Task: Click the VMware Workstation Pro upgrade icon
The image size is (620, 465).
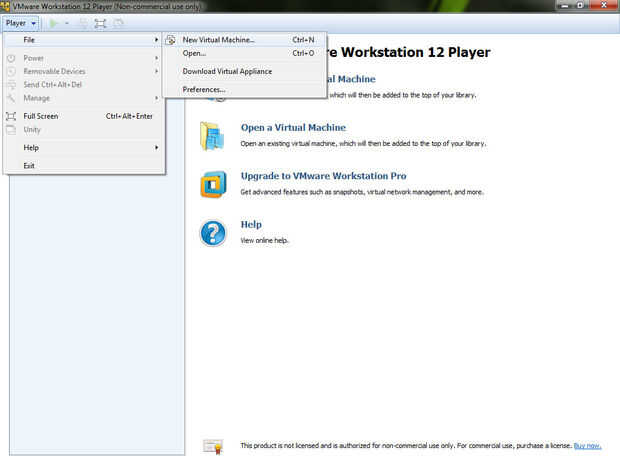Action: [213, 184]
